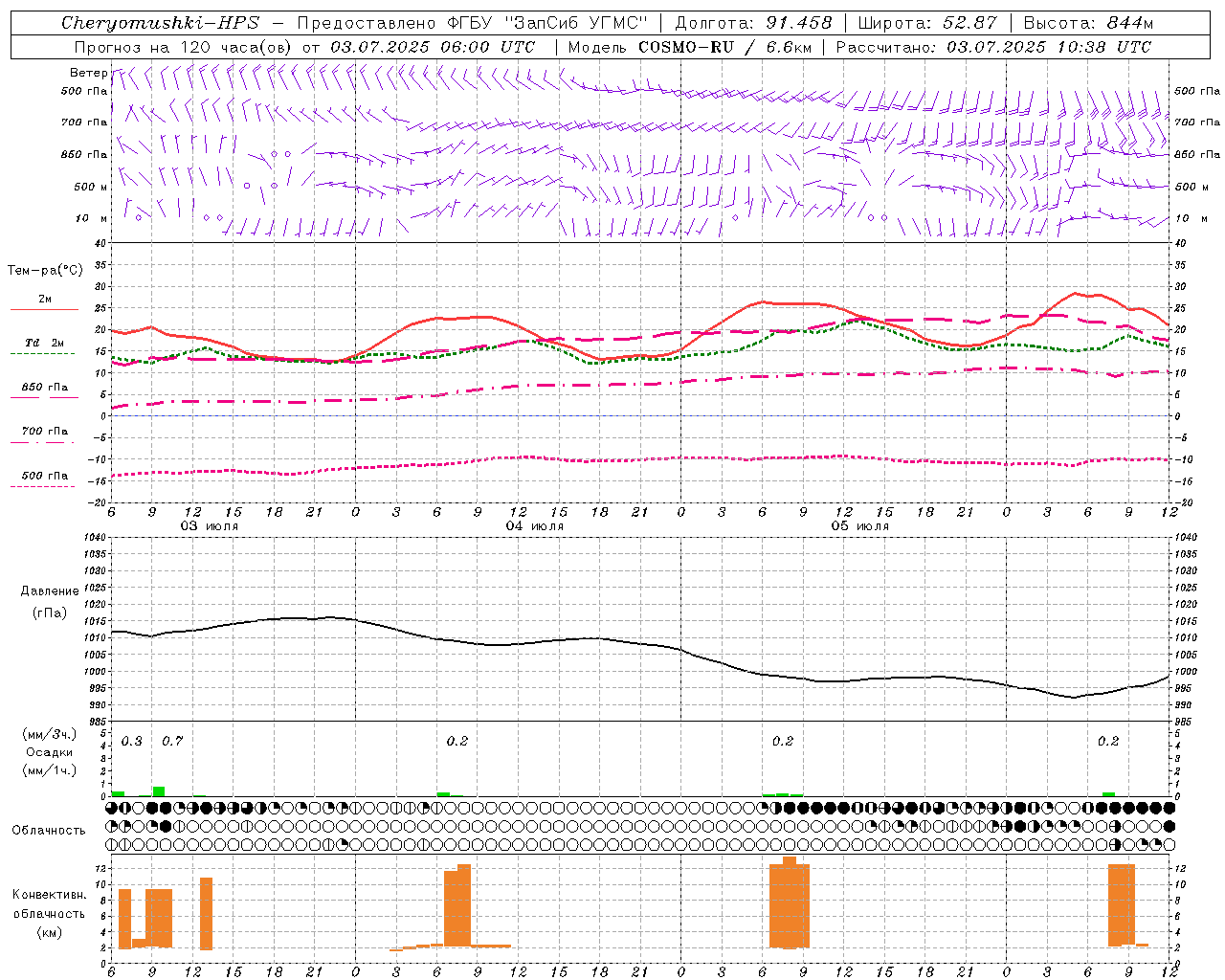1225x980 pixels.
Task: Click the "Осадки" precipitation label
Action: point(49,752)
